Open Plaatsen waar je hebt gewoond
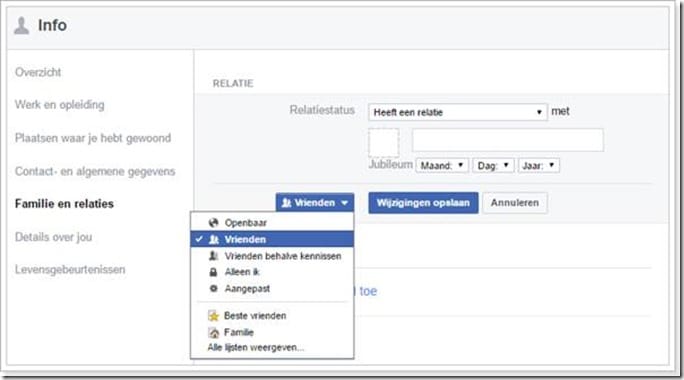This screenshot has width=684, height=380. pyautogui.click(x=93, y=138)
